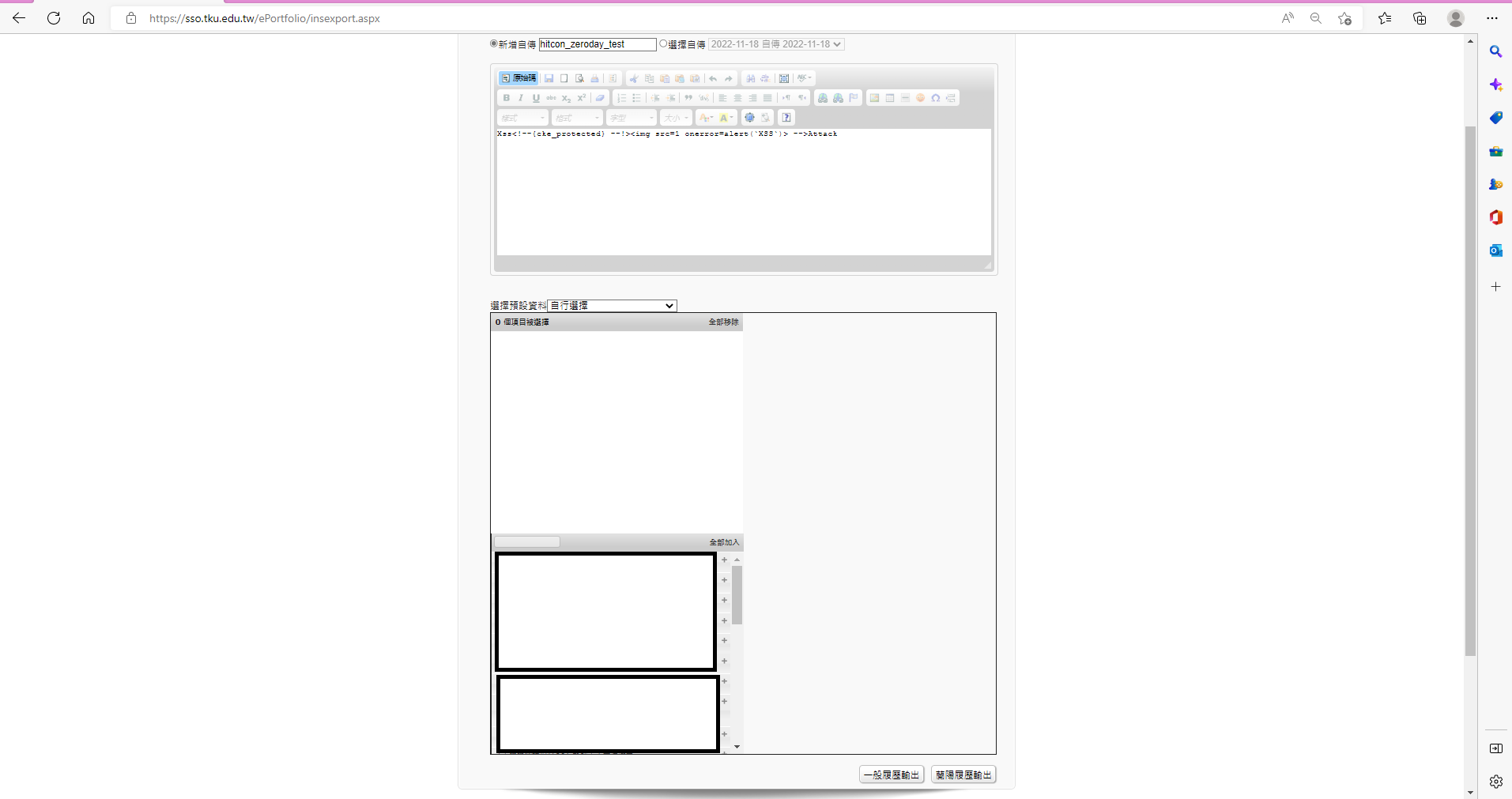Screen dimensions: 1512x799
Task: Open the editor Preview icon
Action: tap(579, 78)
